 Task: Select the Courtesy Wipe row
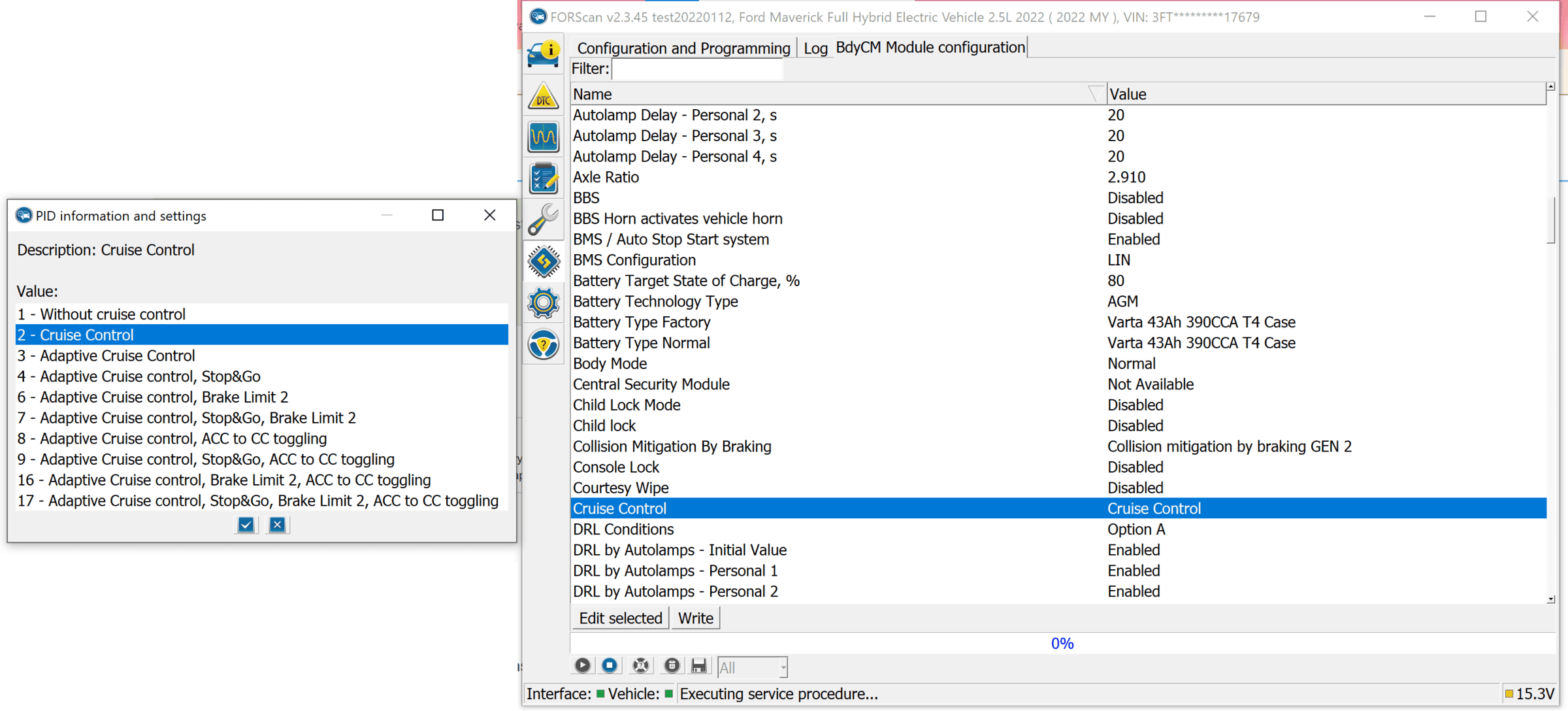1058,488
